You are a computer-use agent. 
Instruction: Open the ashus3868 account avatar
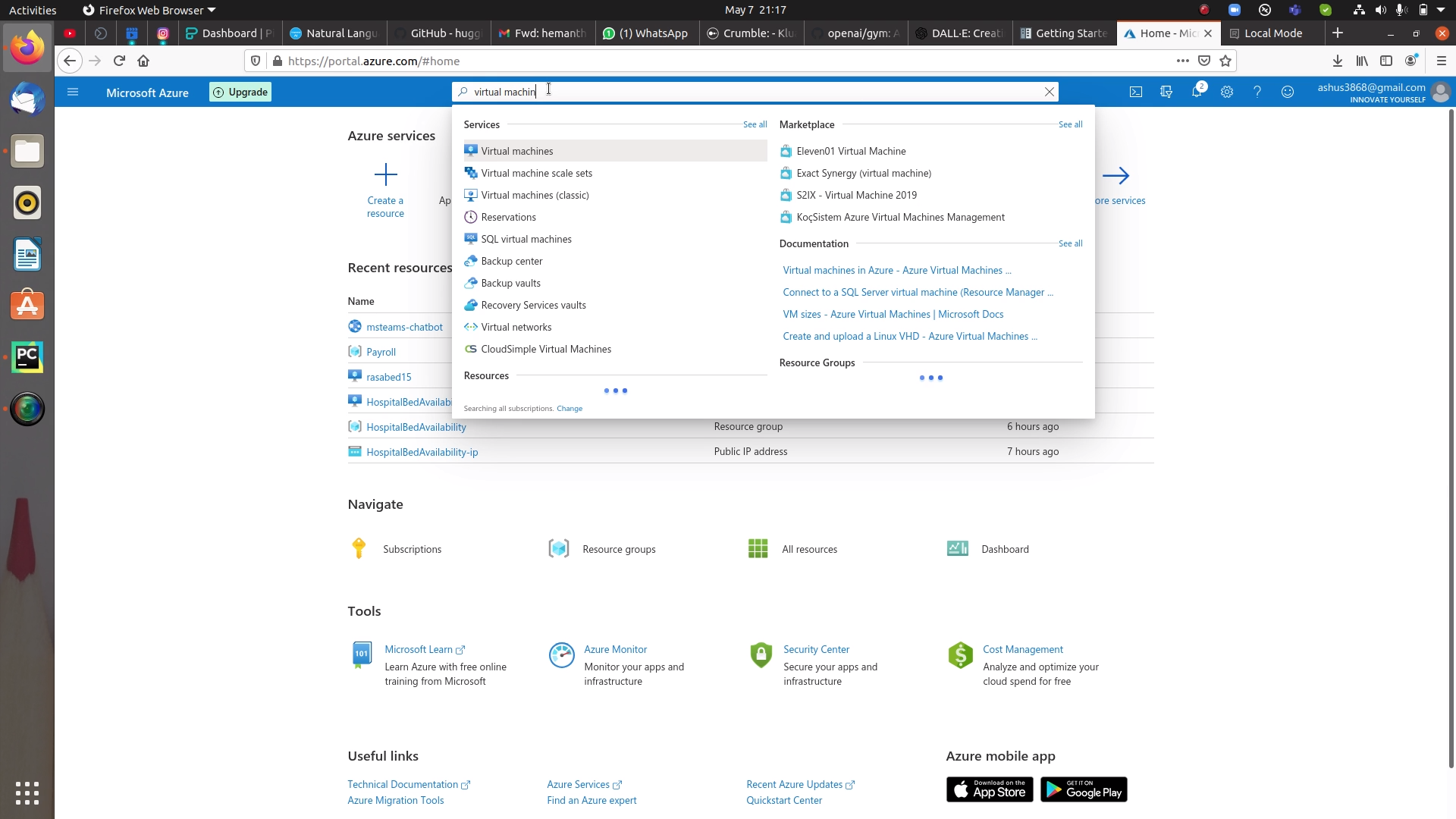click(1442, 93)
